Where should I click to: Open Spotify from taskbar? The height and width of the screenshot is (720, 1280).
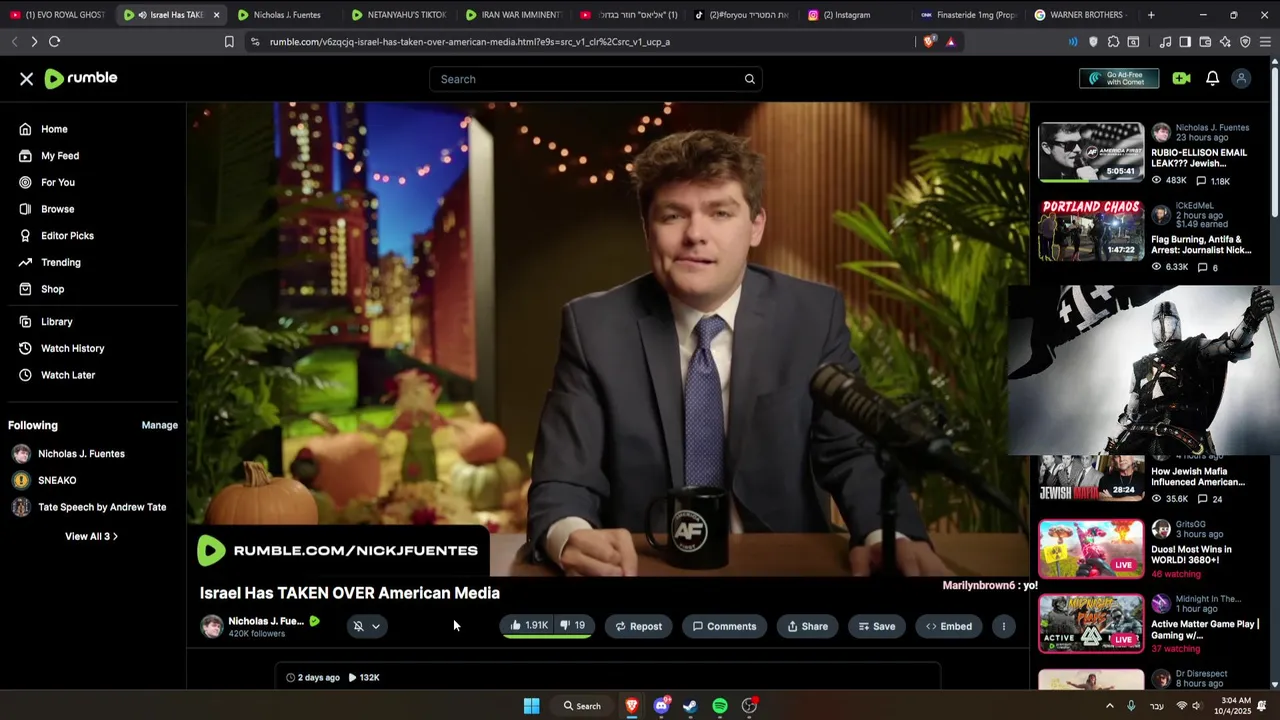(720, 706)
